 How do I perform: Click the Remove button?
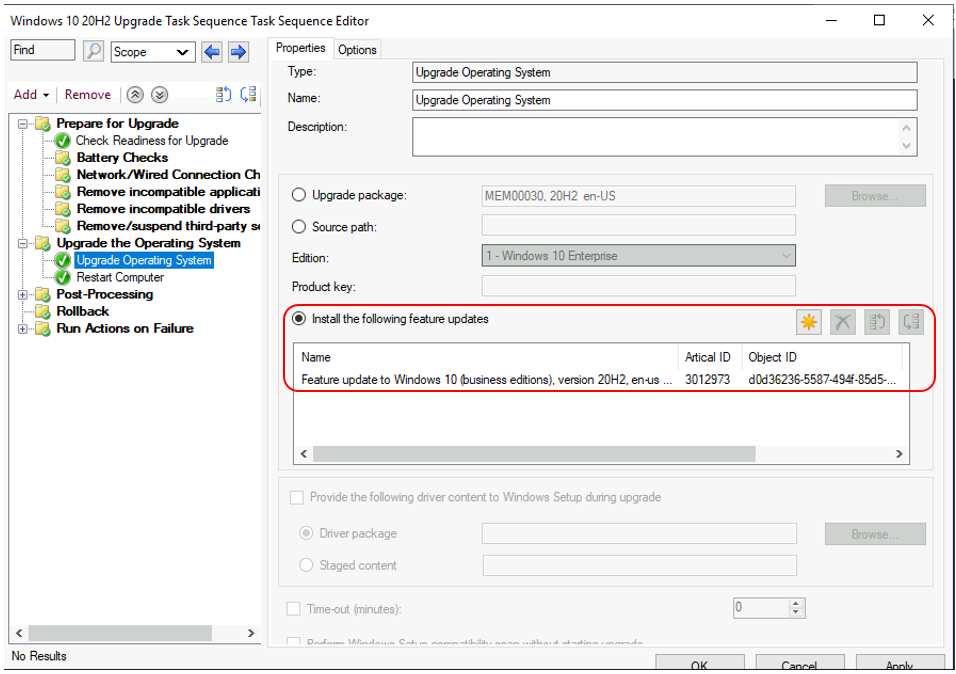point(88,95)
